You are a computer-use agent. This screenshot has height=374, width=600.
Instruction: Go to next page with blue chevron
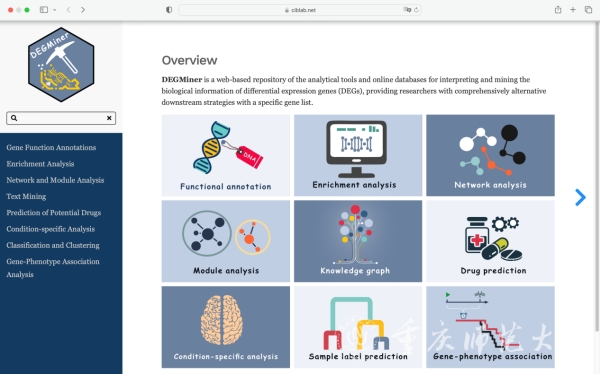point(580,198)
